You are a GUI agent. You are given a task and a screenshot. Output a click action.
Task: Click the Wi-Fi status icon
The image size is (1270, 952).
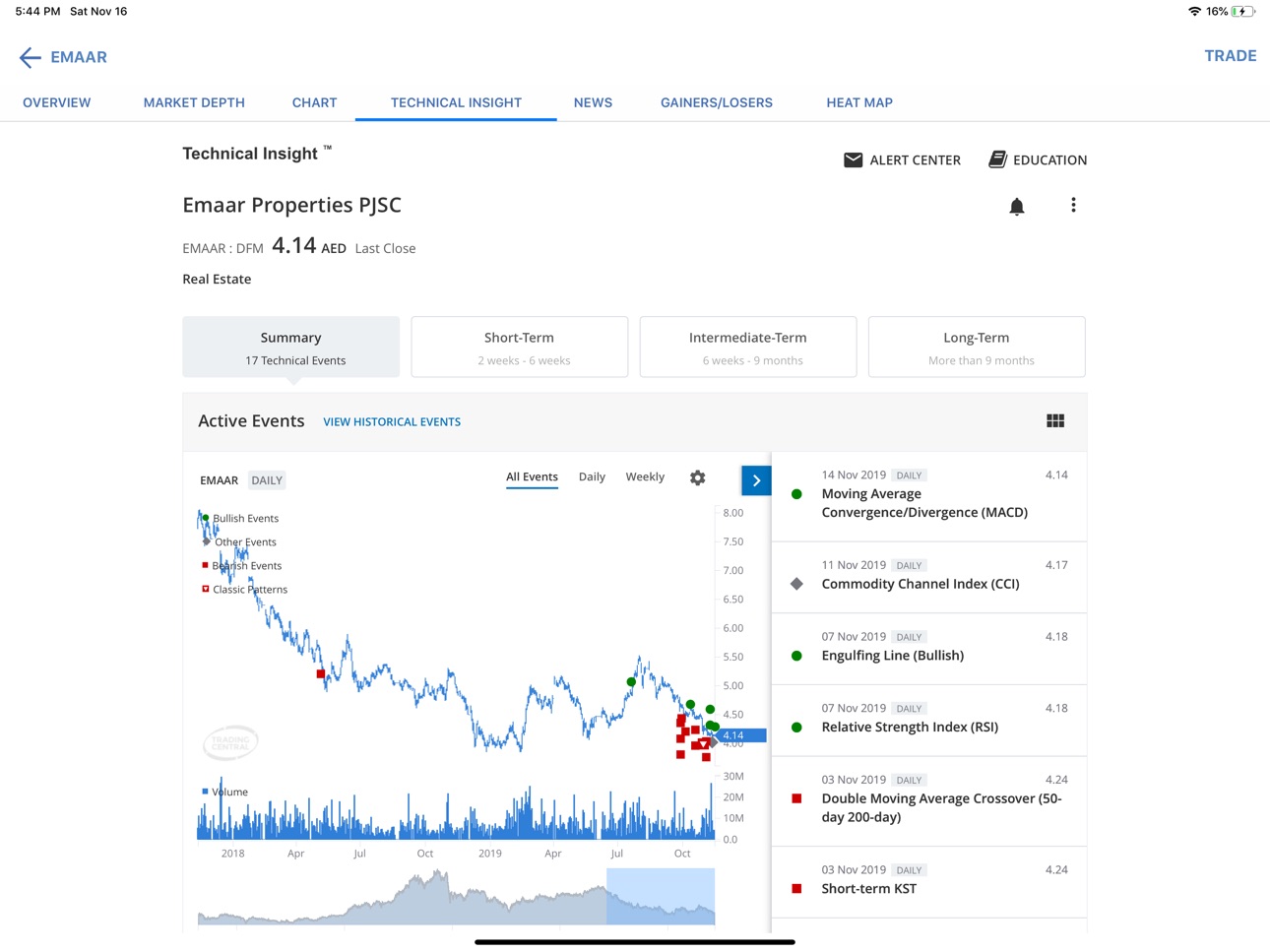point(1194,12)
